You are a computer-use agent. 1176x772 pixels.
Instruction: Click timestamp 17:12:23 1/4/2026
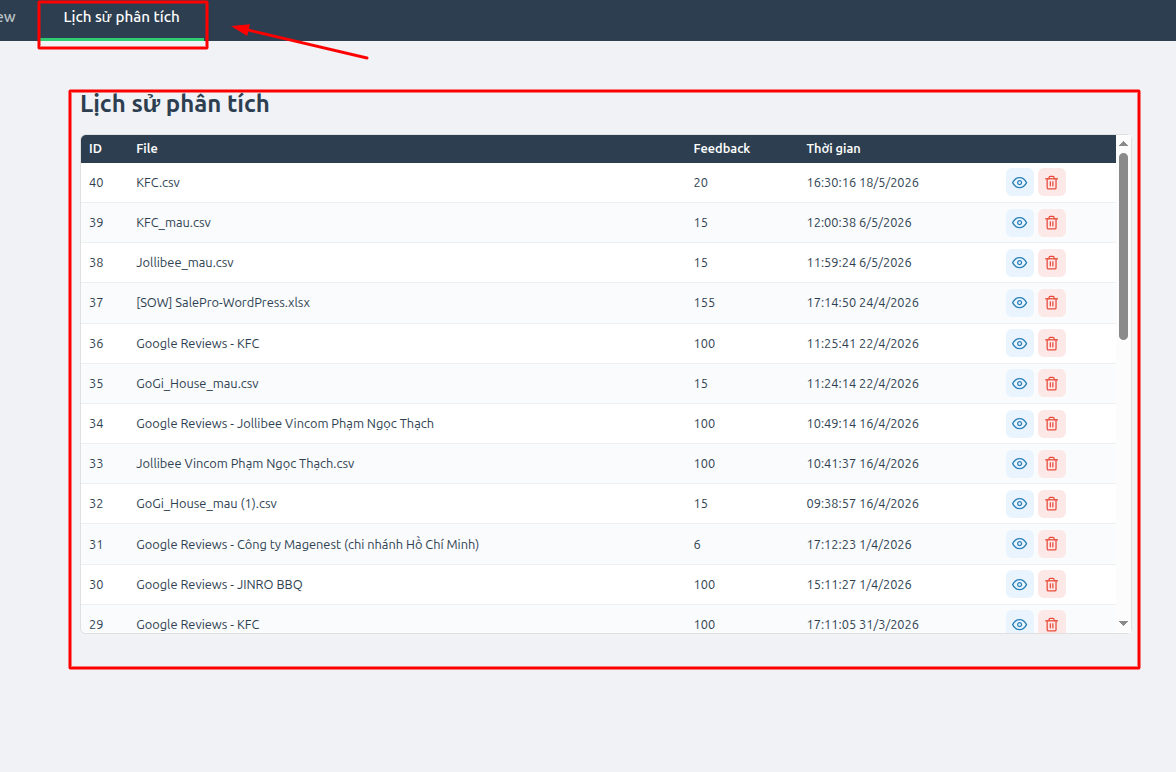pos(859,545)
